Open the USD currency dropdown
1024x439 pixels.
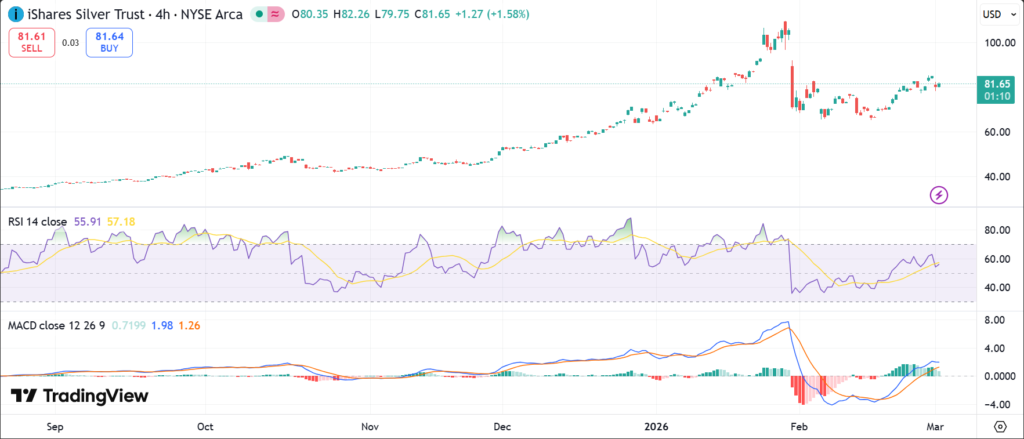[x=997, y=15]
